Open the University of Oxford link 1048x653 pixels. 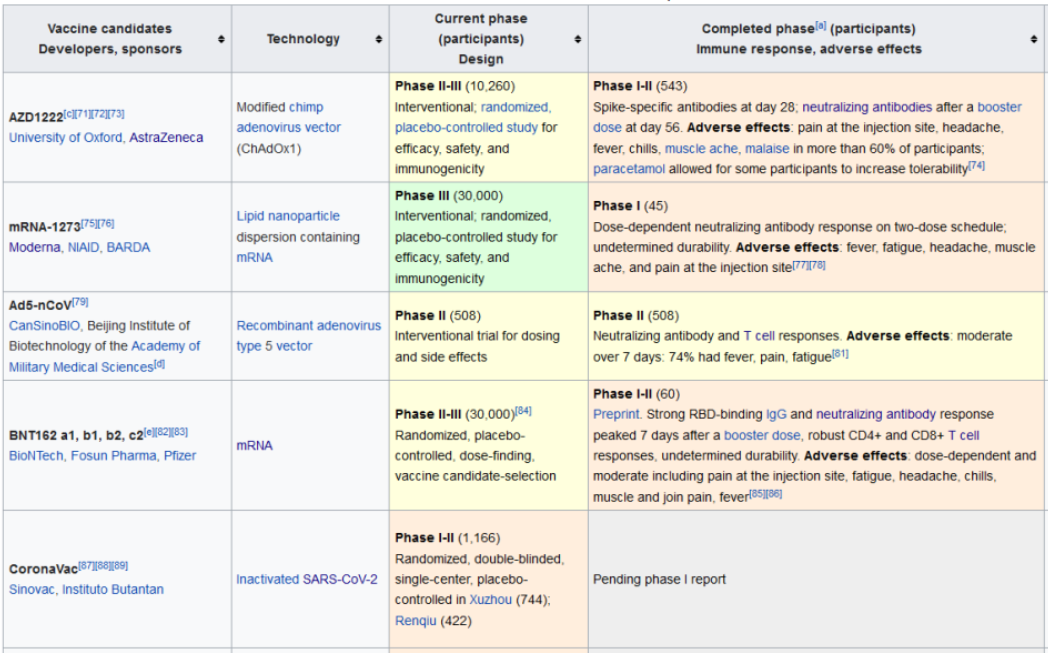65,138
